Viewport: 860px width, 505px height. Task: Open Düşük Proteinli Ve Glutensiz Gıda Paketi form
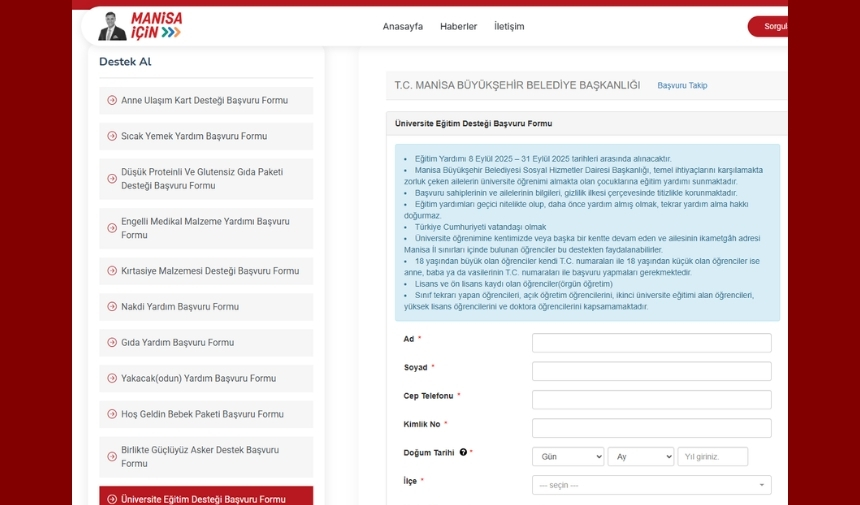(206, 179)
